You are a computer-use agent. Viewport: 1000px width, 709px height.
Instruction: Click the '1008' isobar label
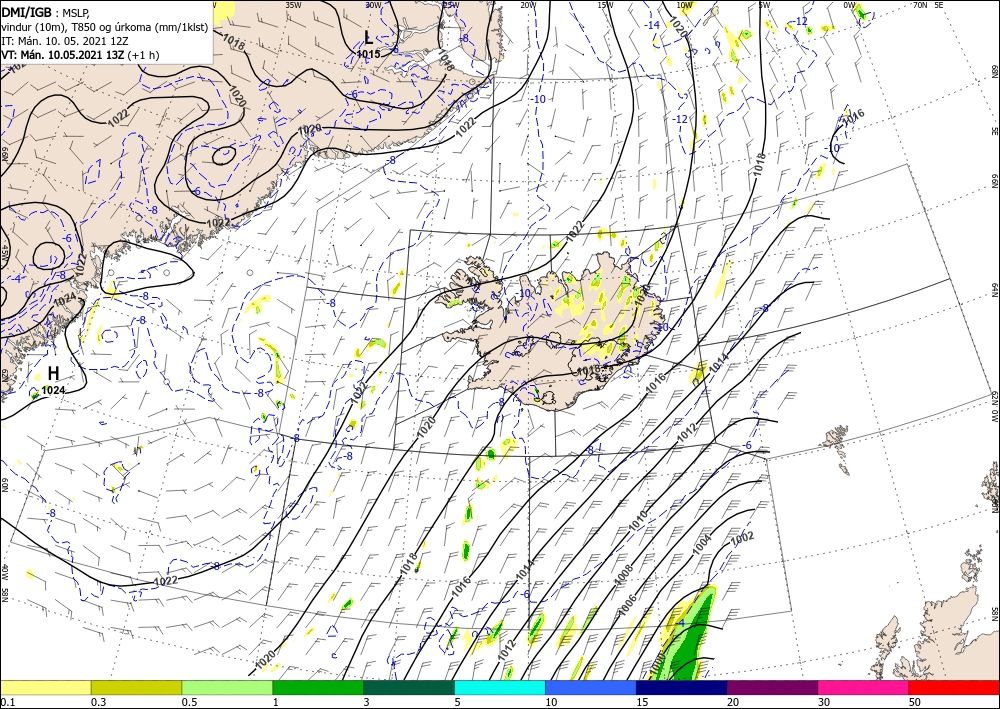tap(624, 575)
